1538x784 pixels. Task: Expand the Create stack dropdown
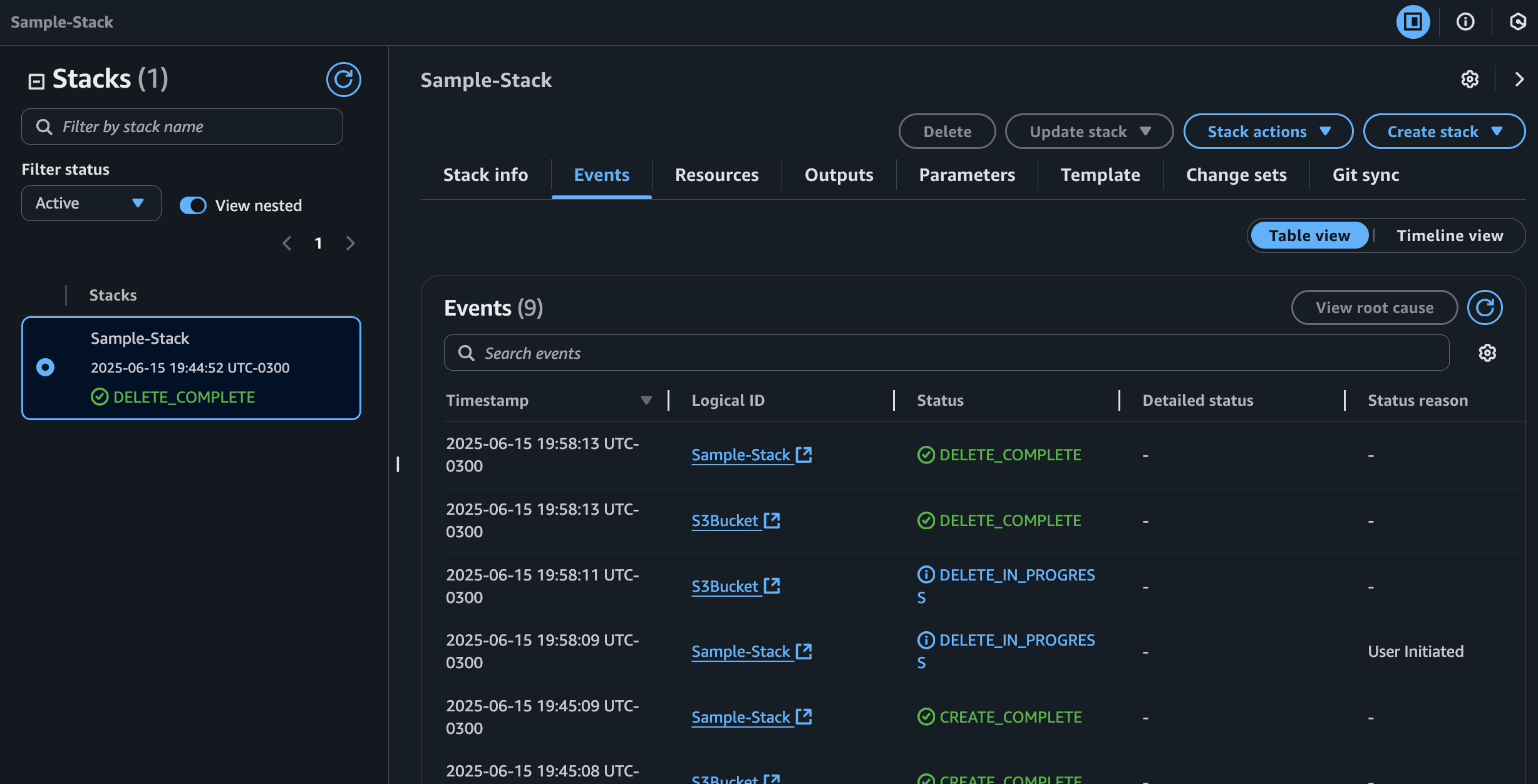tap(1444, 132)
